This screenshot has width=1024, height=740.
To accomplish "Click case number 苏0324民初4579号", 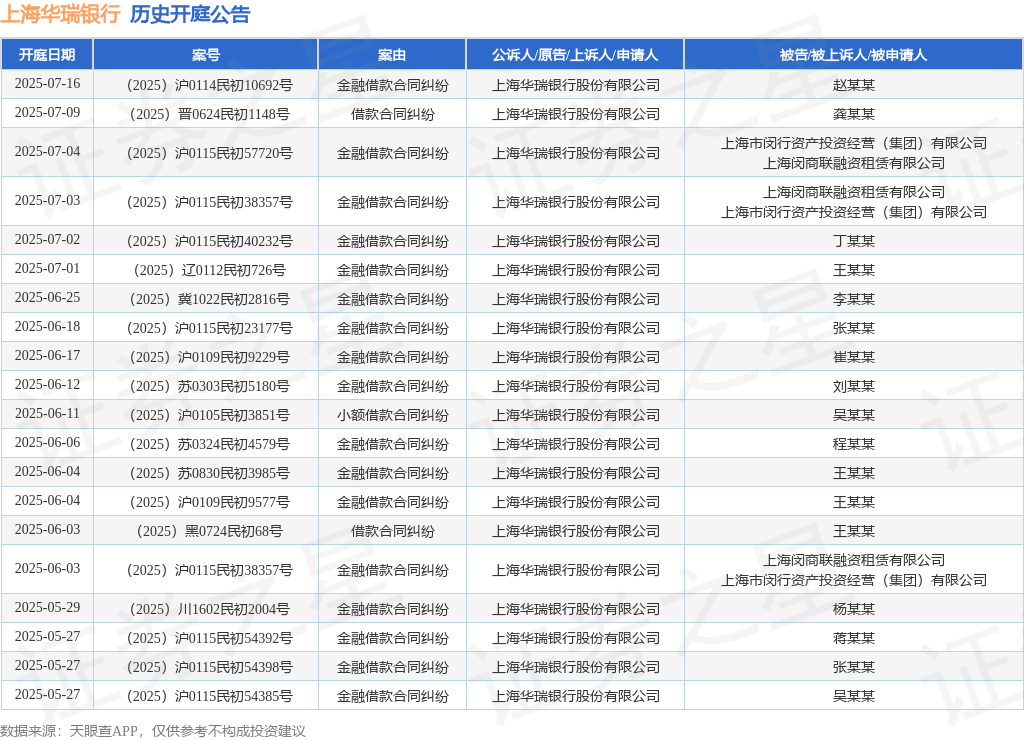I will [x=209, y=444].
